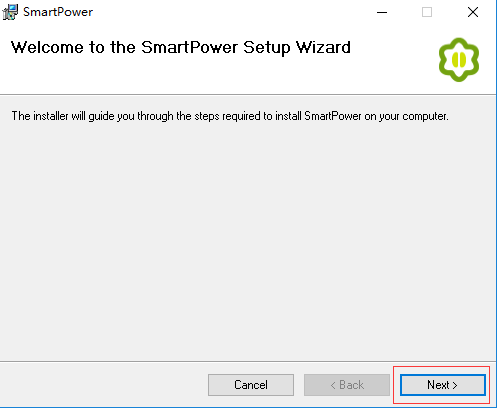This screenshot has width=497, height=408.
Task: Click the installer guide description sentence
Action: pos(230,116)
